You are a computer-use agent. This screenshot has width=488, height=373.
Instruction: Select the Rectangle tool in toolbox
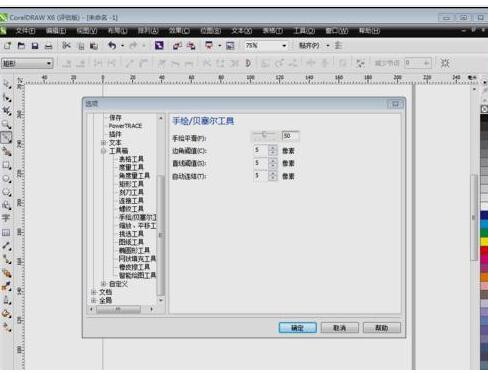tap(7, 165)
